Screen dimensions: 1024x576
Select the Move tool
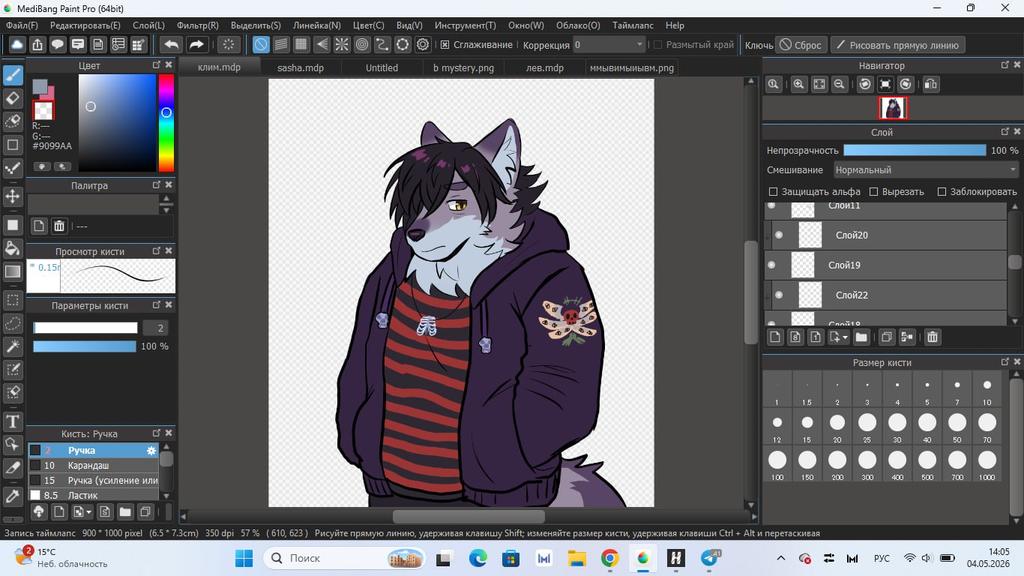pyautogui.click(x=12, y=196)
